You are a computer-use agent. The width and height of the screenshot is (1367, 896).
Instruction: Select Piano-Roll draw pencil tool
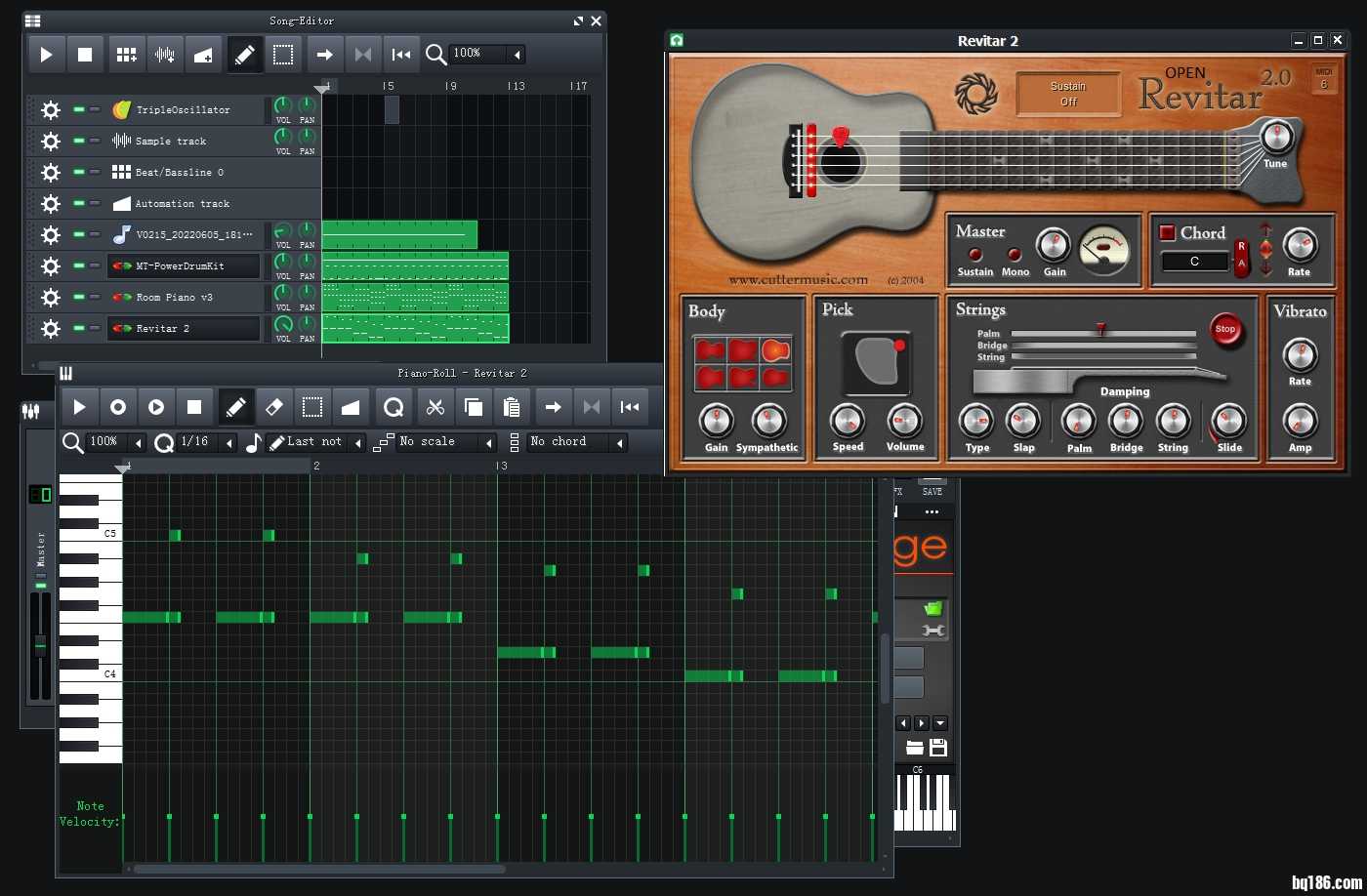236,407
